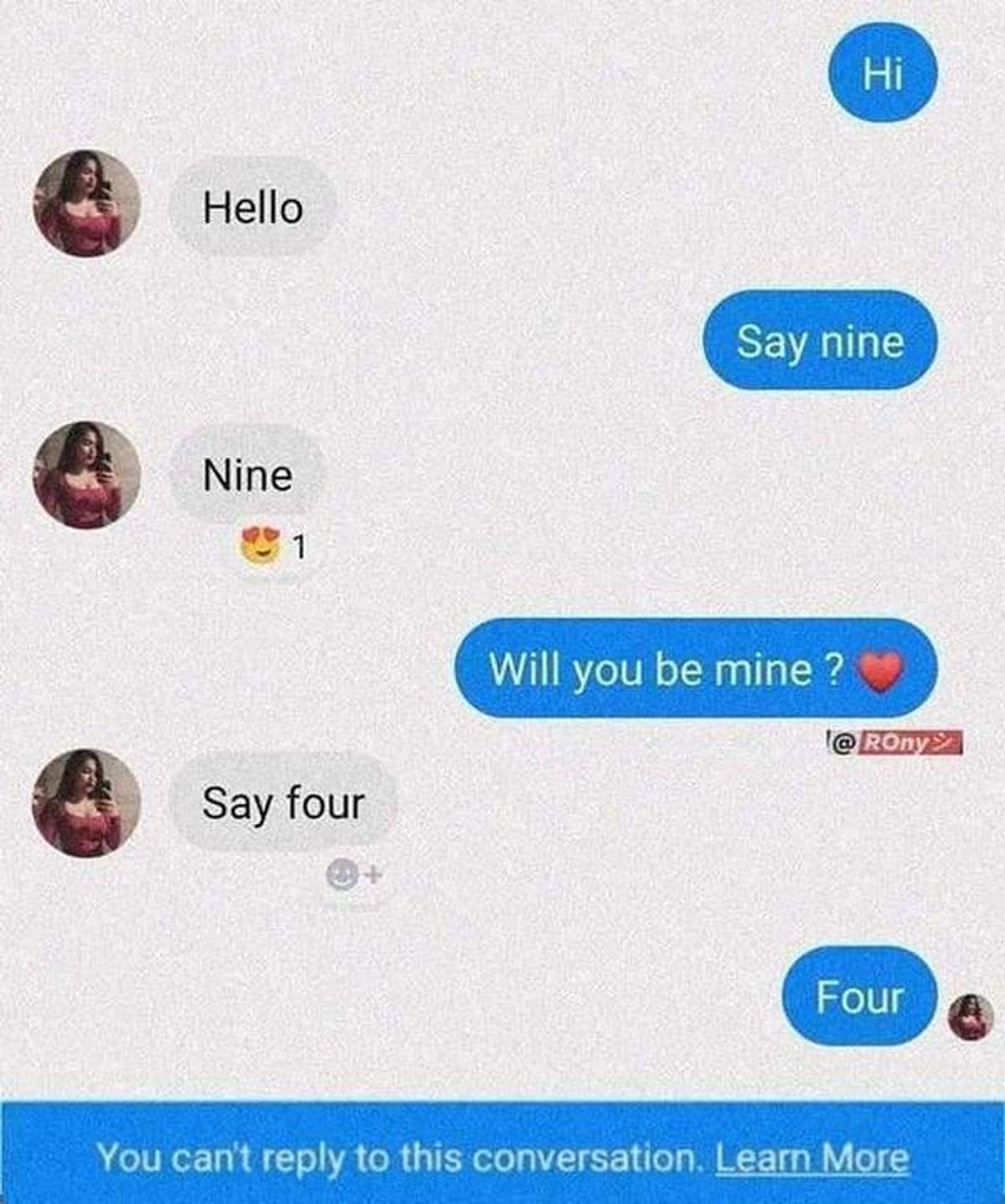Select the 'Say four' message bubble
The image size is (1005, 1204).
(x=283, y=802)
